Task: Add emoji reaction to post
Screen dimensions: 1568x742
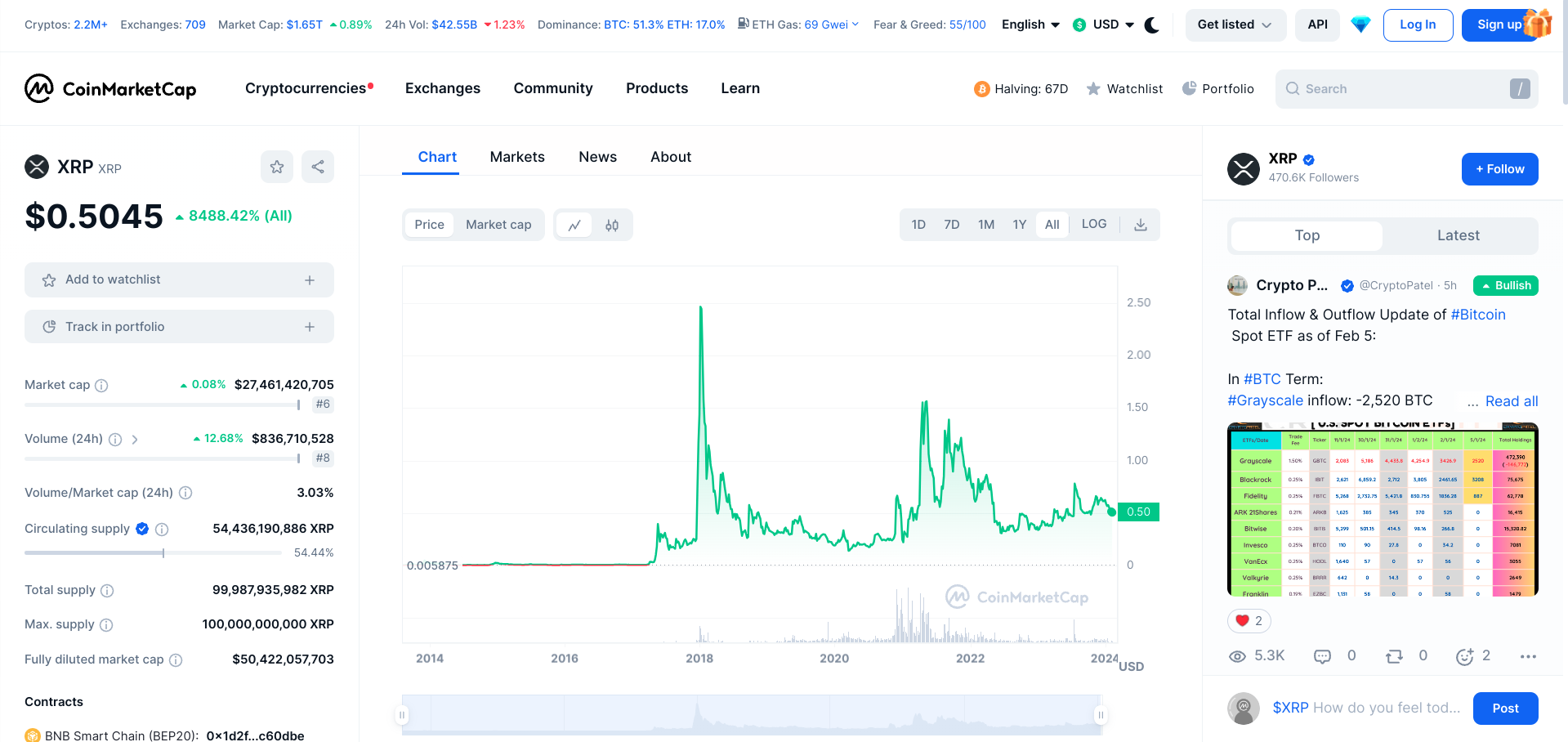Action: (x=1465, y=656)
